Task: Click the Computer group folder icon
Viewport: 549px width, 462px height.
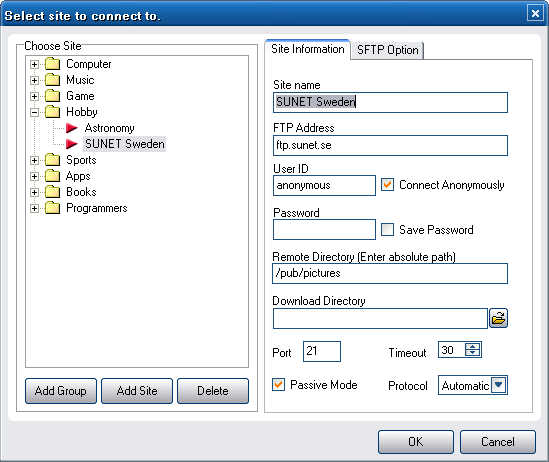Action: 53,64
